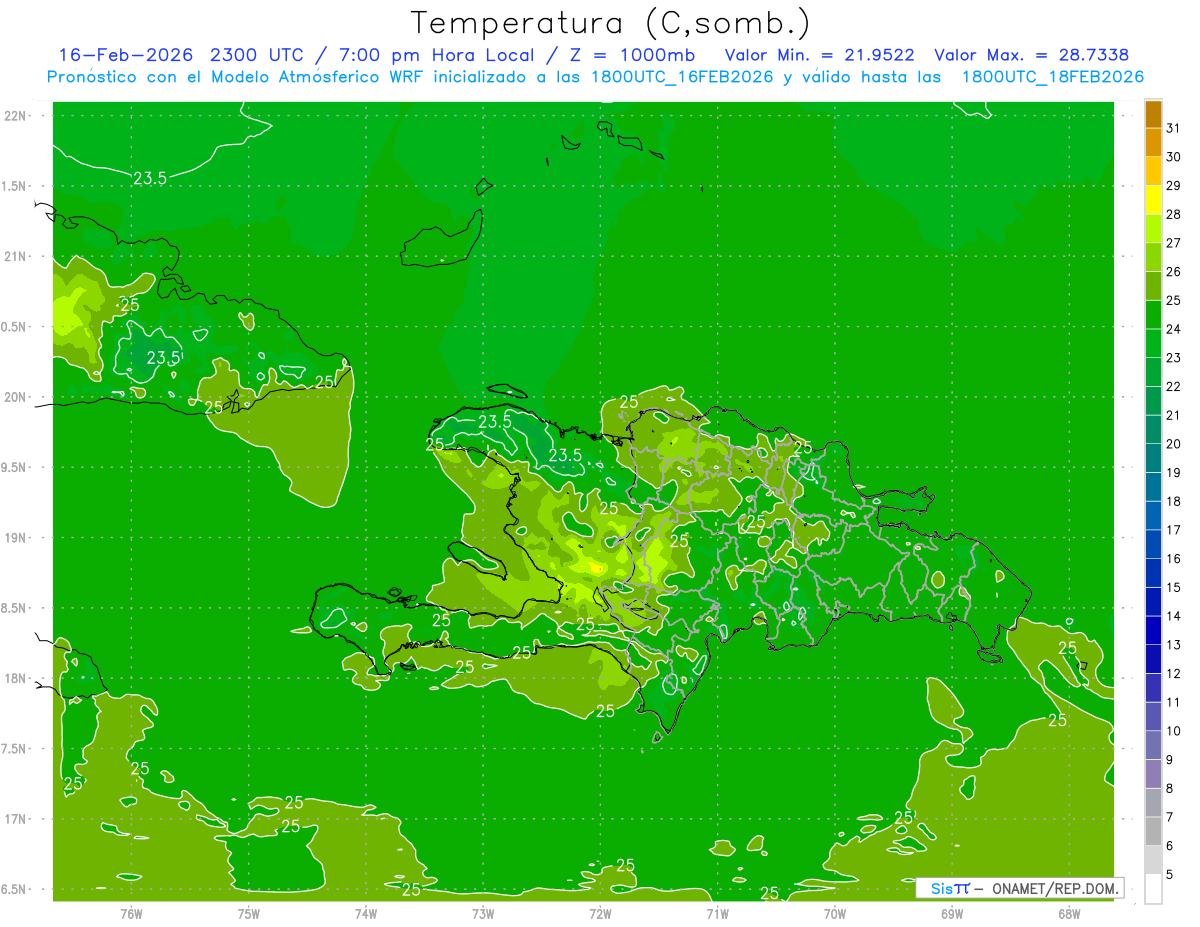Click "Pronóstico con el Modelo Atmósferico WRF" text

237,77
